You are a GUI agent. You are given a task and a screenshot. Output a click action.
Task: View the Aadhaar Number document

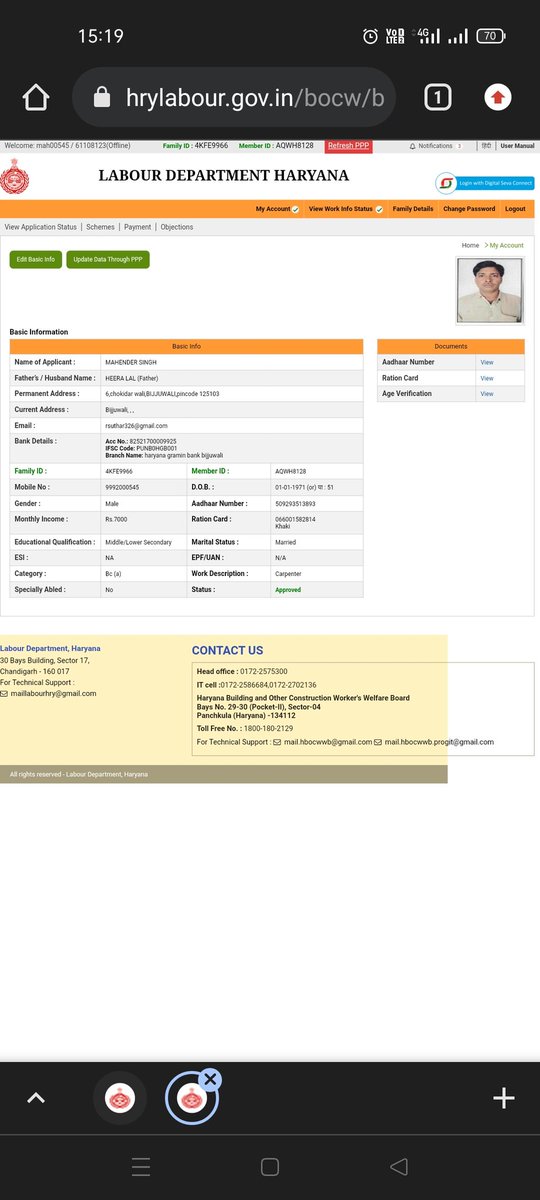487,362
